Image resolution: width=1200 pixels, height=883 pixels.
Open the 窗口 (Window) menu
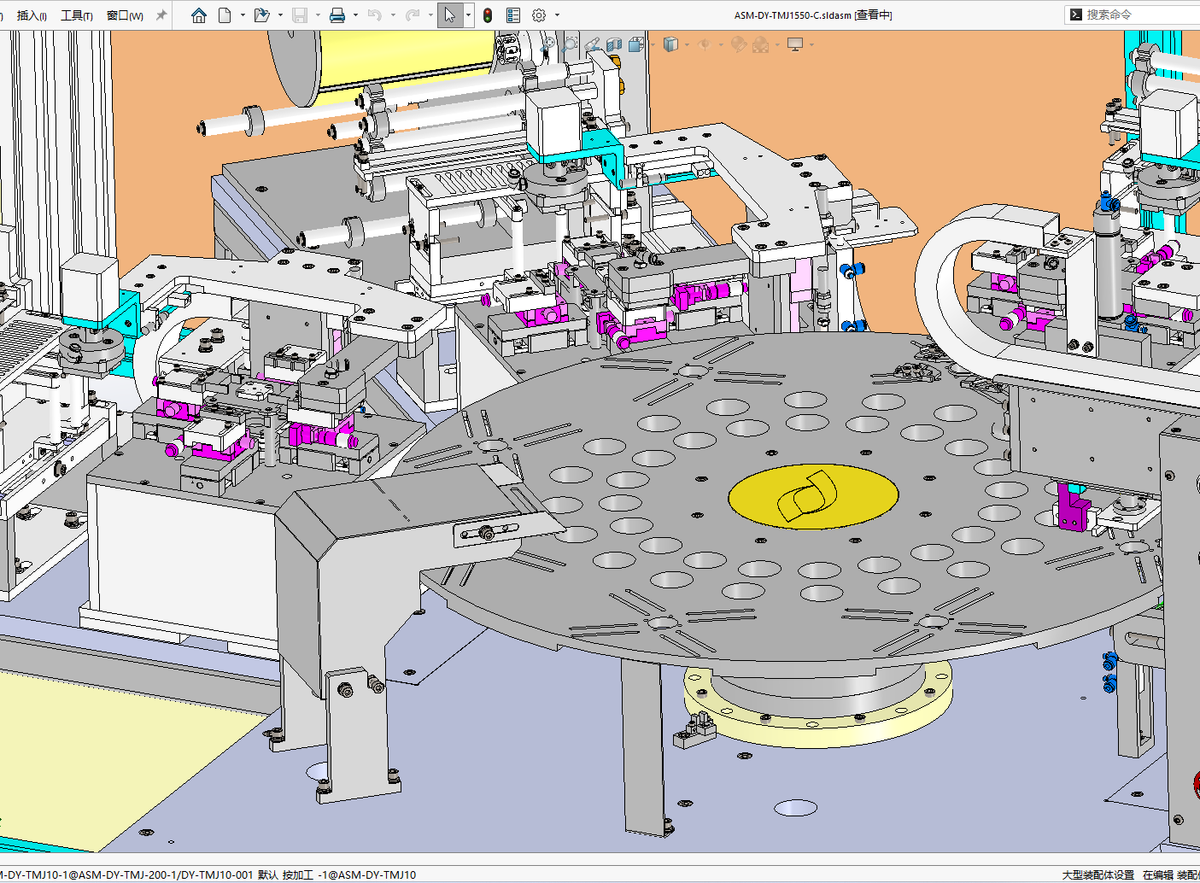[125, 15]
